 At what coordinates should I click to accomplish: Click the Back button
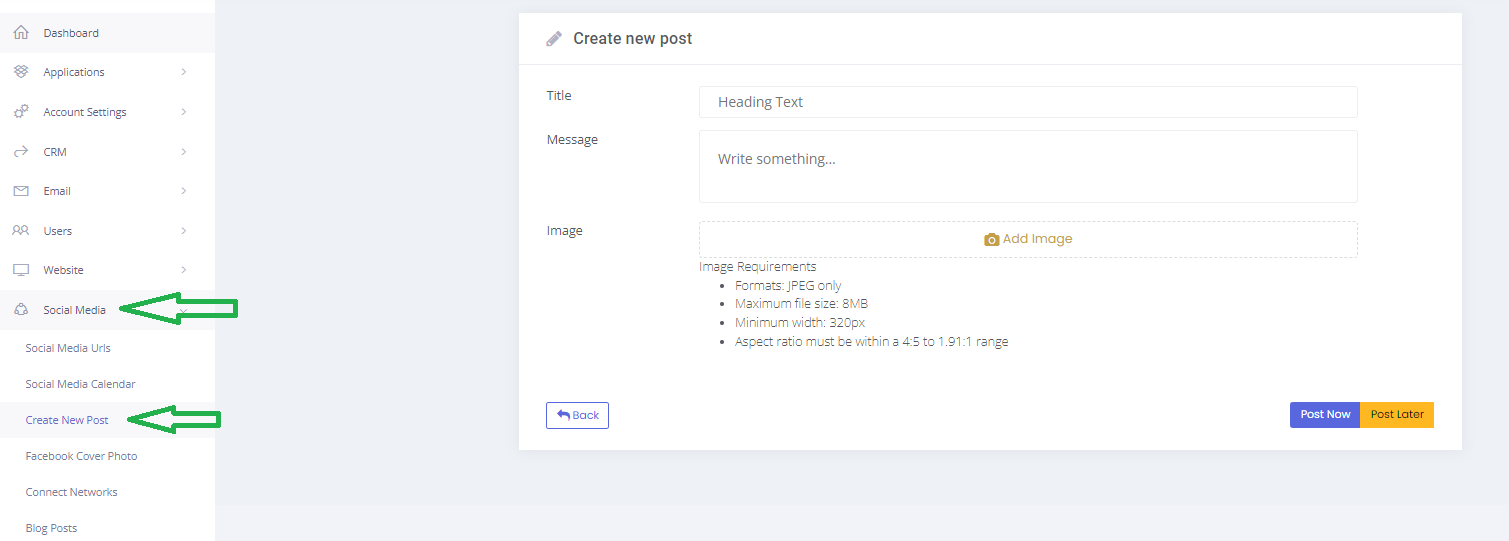click(577, 415)
